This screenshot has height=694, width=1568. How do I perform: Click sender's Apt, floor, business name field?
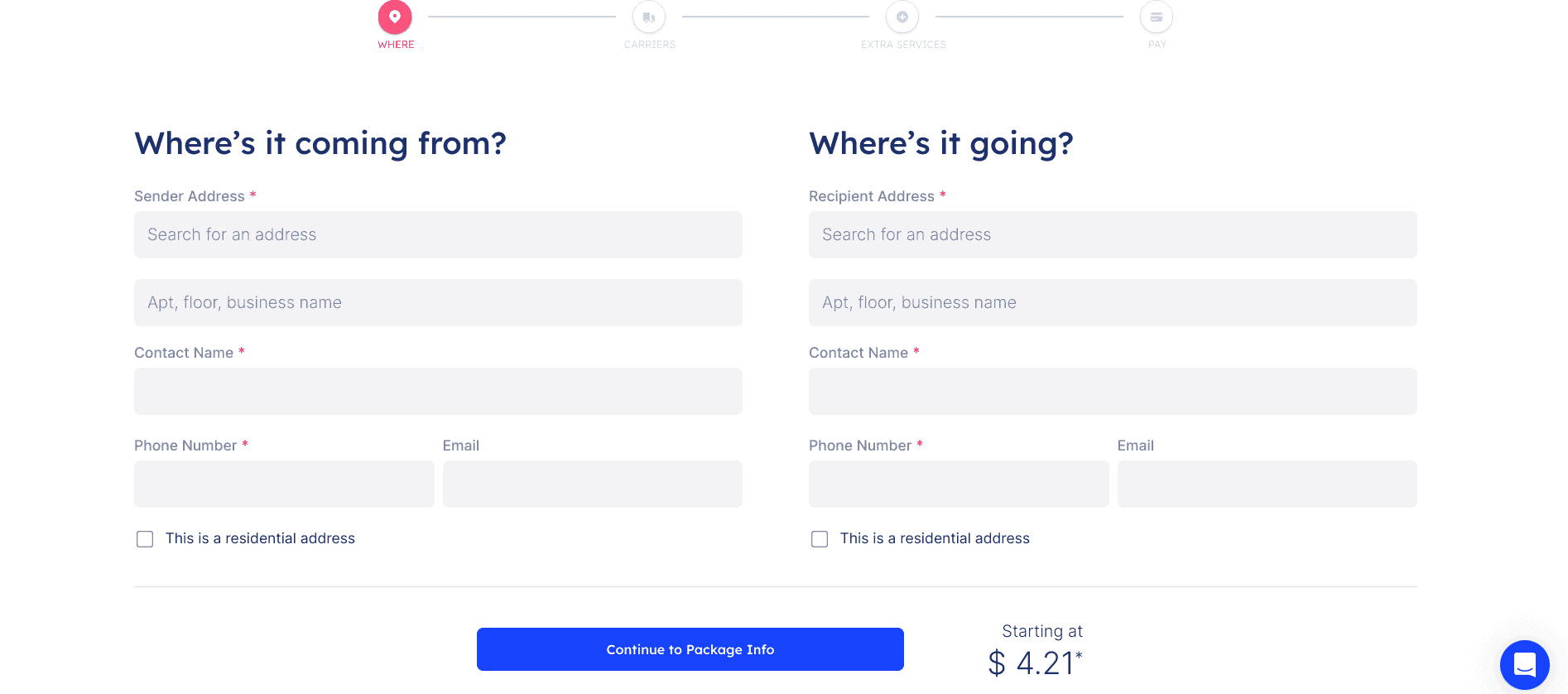tap(437, 302)
